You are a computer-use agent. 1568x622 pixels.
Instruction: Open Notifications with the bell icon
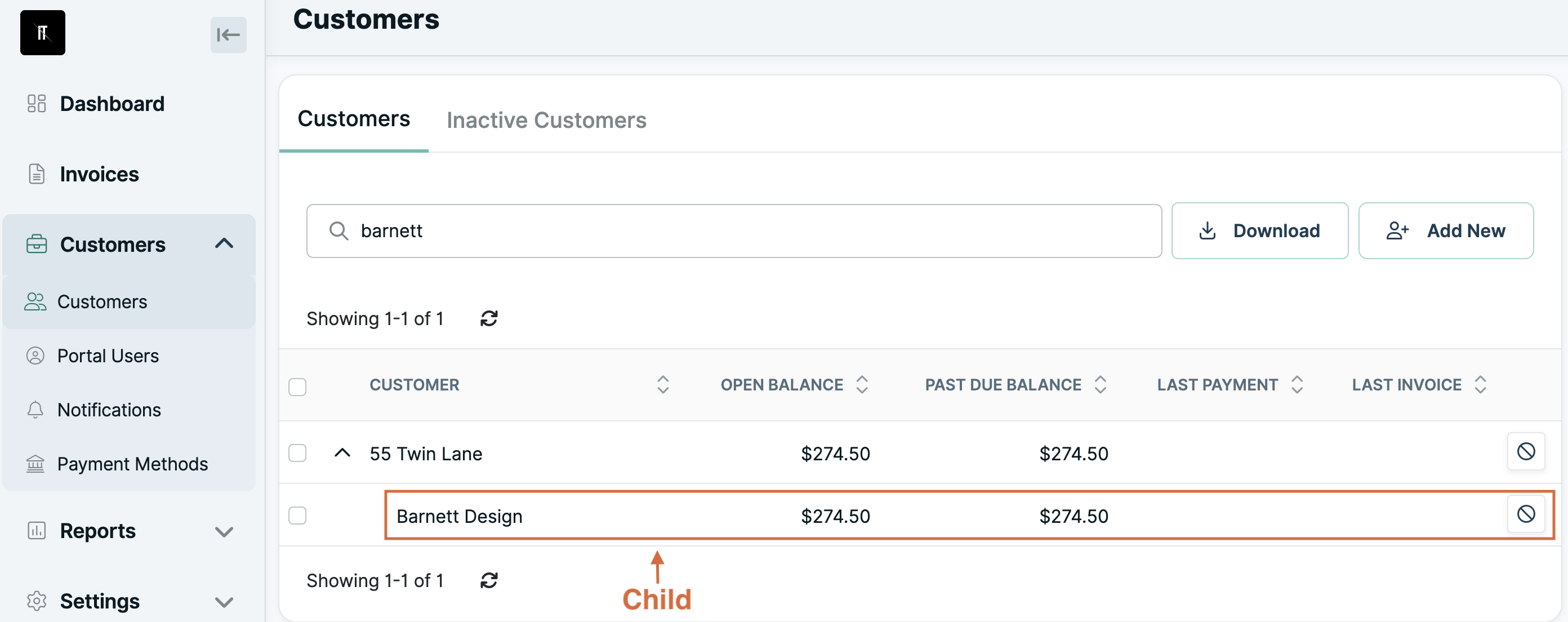[x=35, y=410]
